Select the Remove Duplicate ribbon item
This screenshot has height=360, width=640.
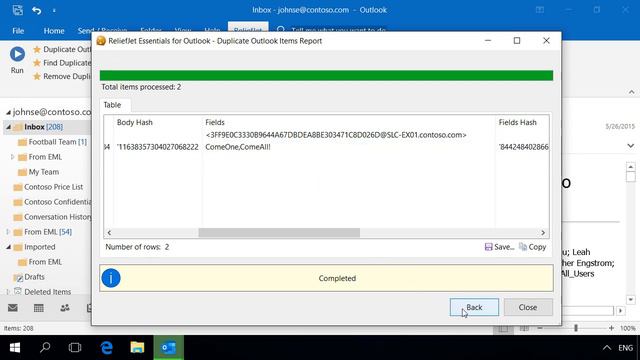(62, 76)
